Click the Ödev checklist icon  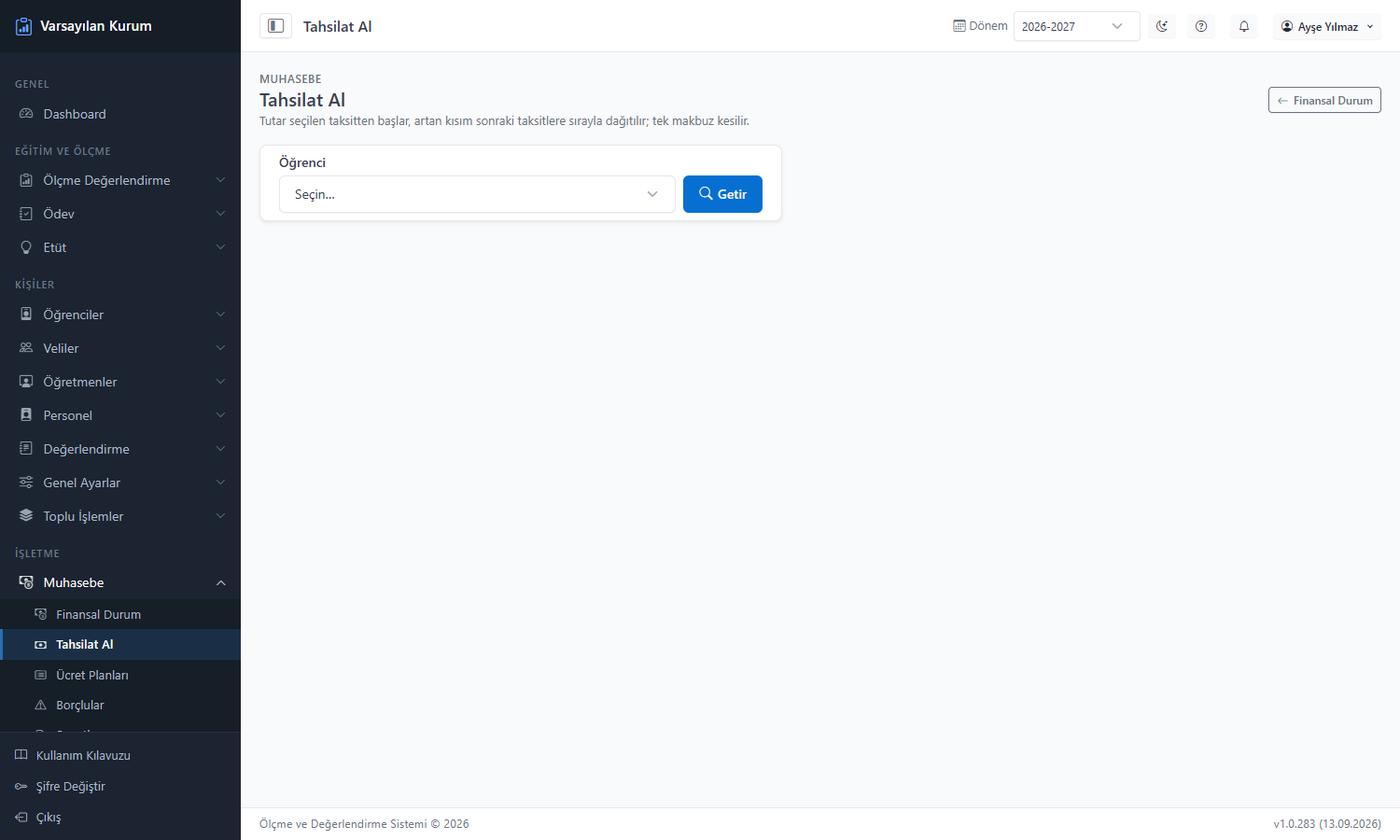[x=26, y=214]
